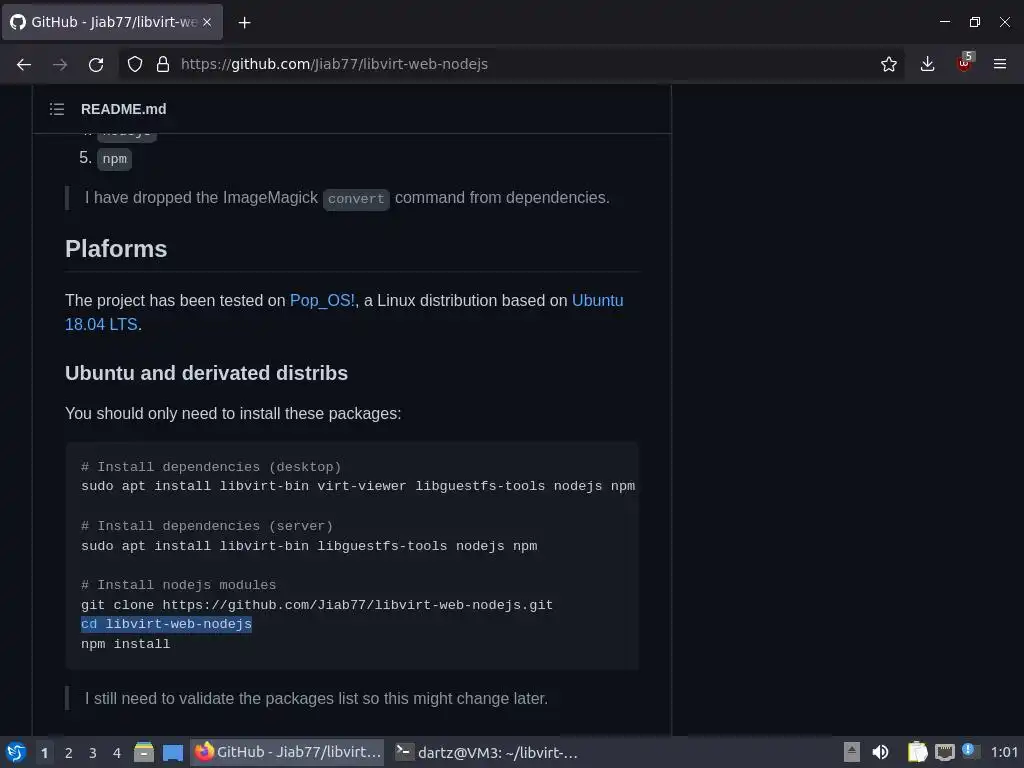The image size is (1024, 768).
Task: Open the removable media eject tray icon
Action: pyautogui.click(x=852, y=752)
